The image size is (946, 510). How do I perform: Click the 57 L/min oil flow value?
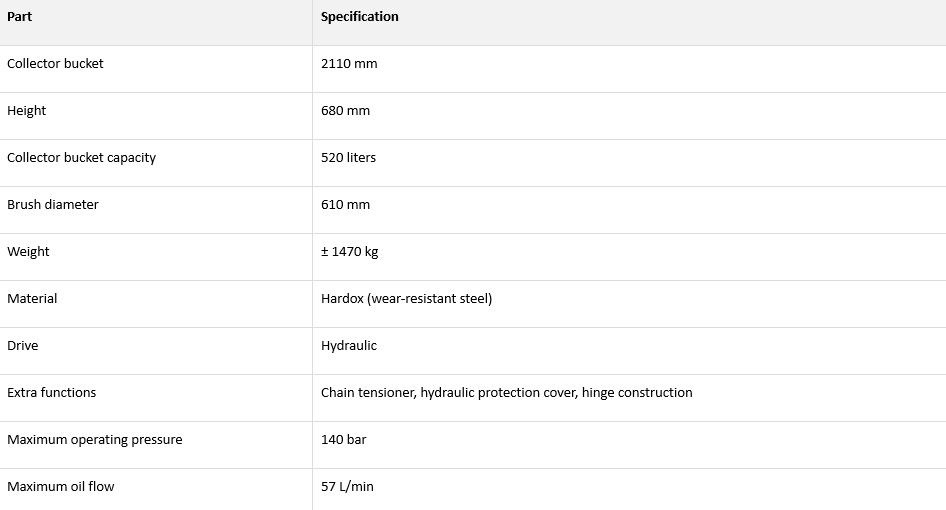347,487
